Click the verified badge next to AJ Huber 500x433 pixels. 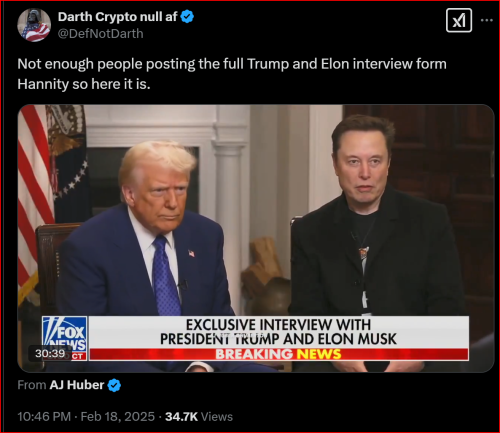pyautogui.click(x=114, y=385)
